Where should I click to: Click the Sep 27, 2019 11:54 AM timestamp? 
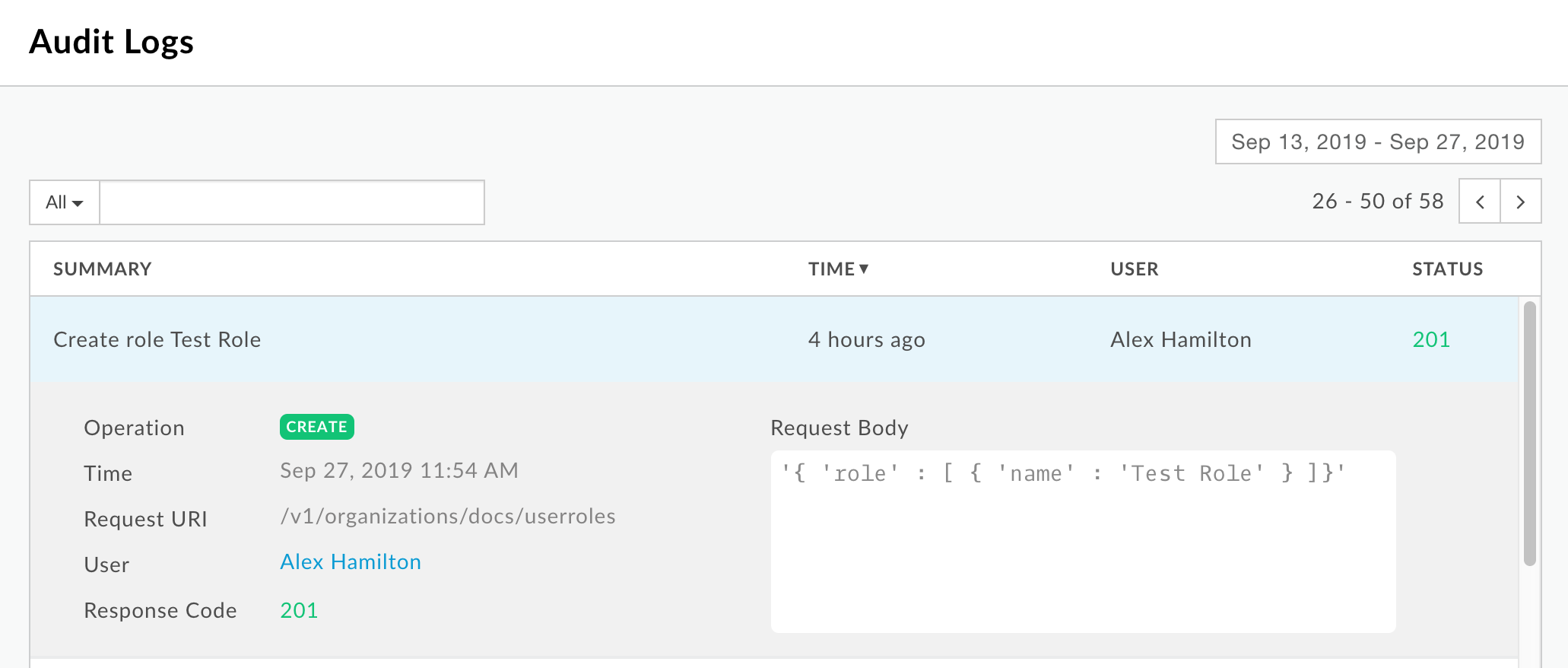398,470
